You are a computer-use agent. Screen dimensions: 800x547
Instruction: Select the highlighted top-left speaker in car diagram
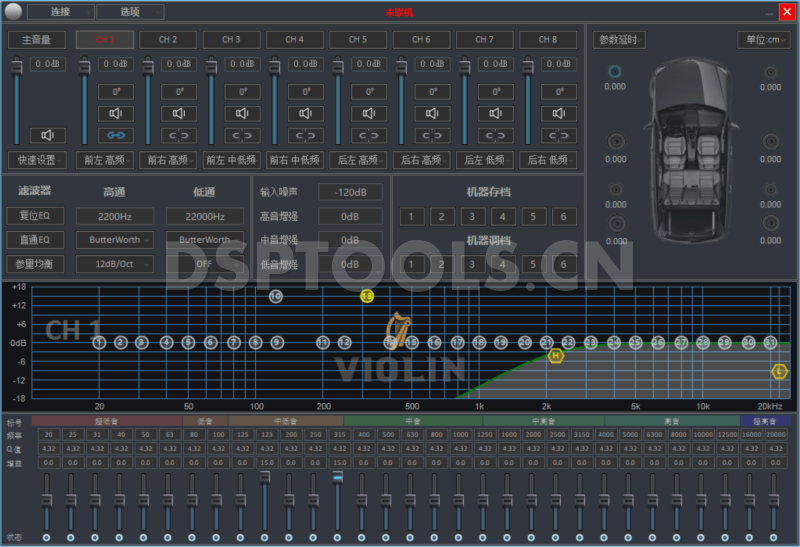tap(615, 72)
